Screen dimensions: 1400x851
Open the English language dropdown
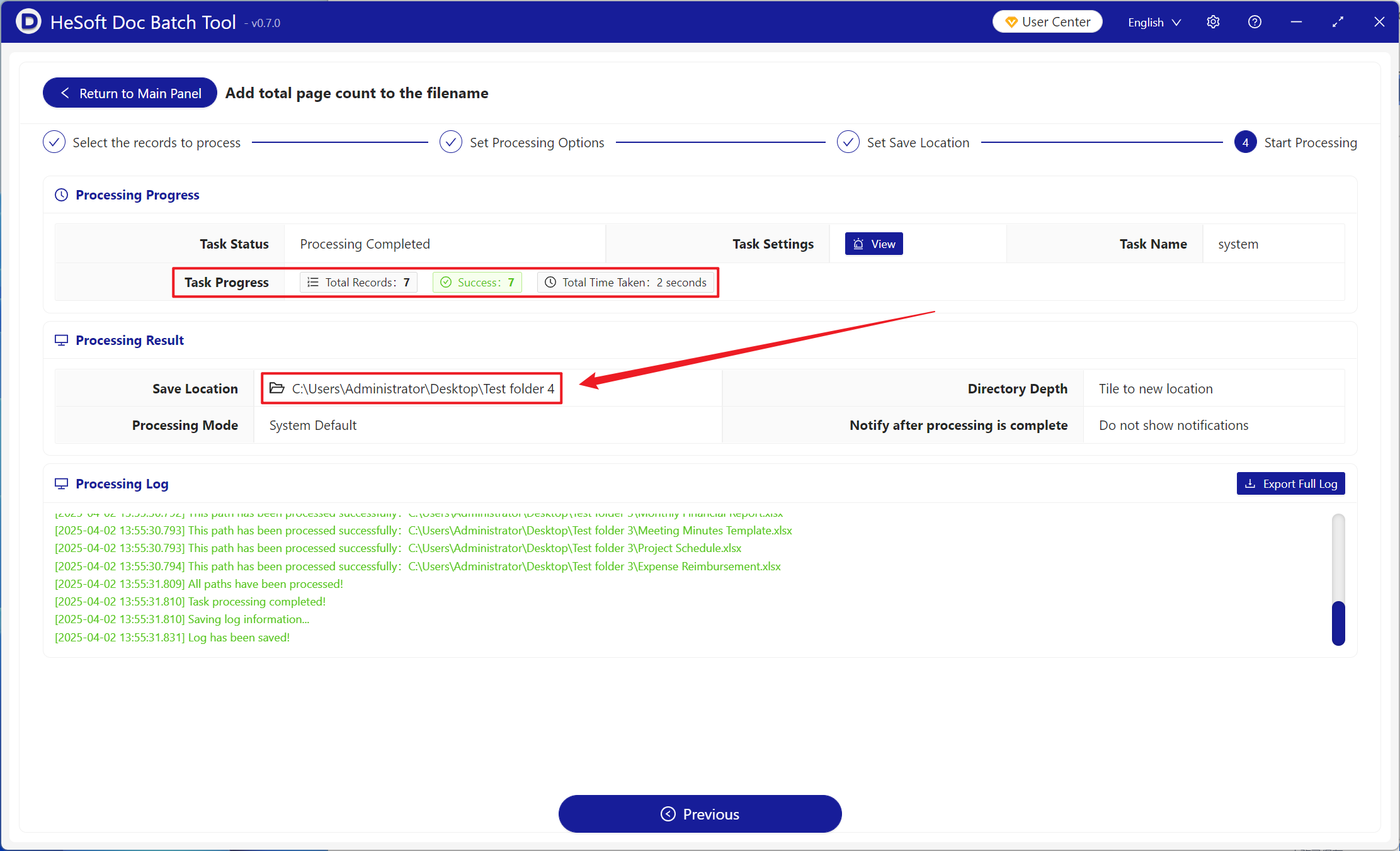tap(1154, 22)
